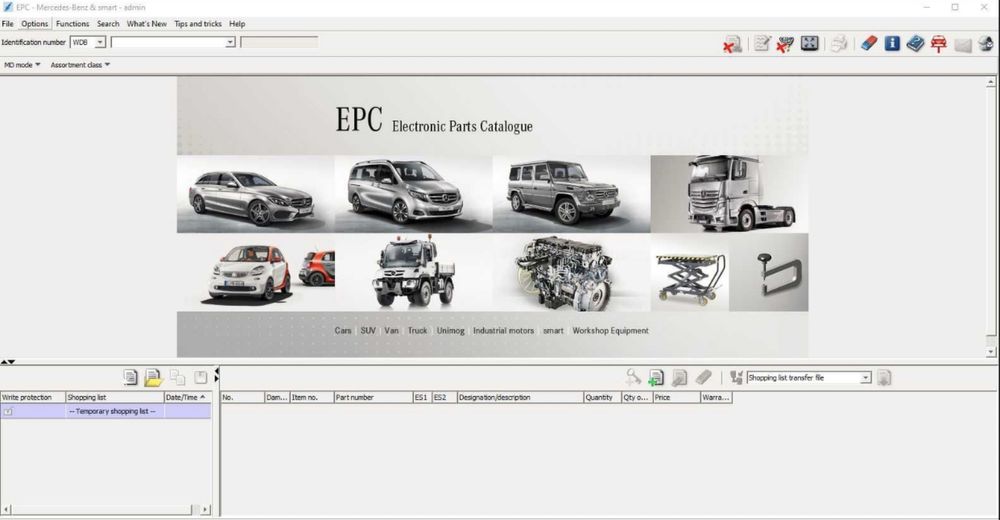
Task: Click the smart link in banner
Action: pyautogui.click(x=553, y=331)
